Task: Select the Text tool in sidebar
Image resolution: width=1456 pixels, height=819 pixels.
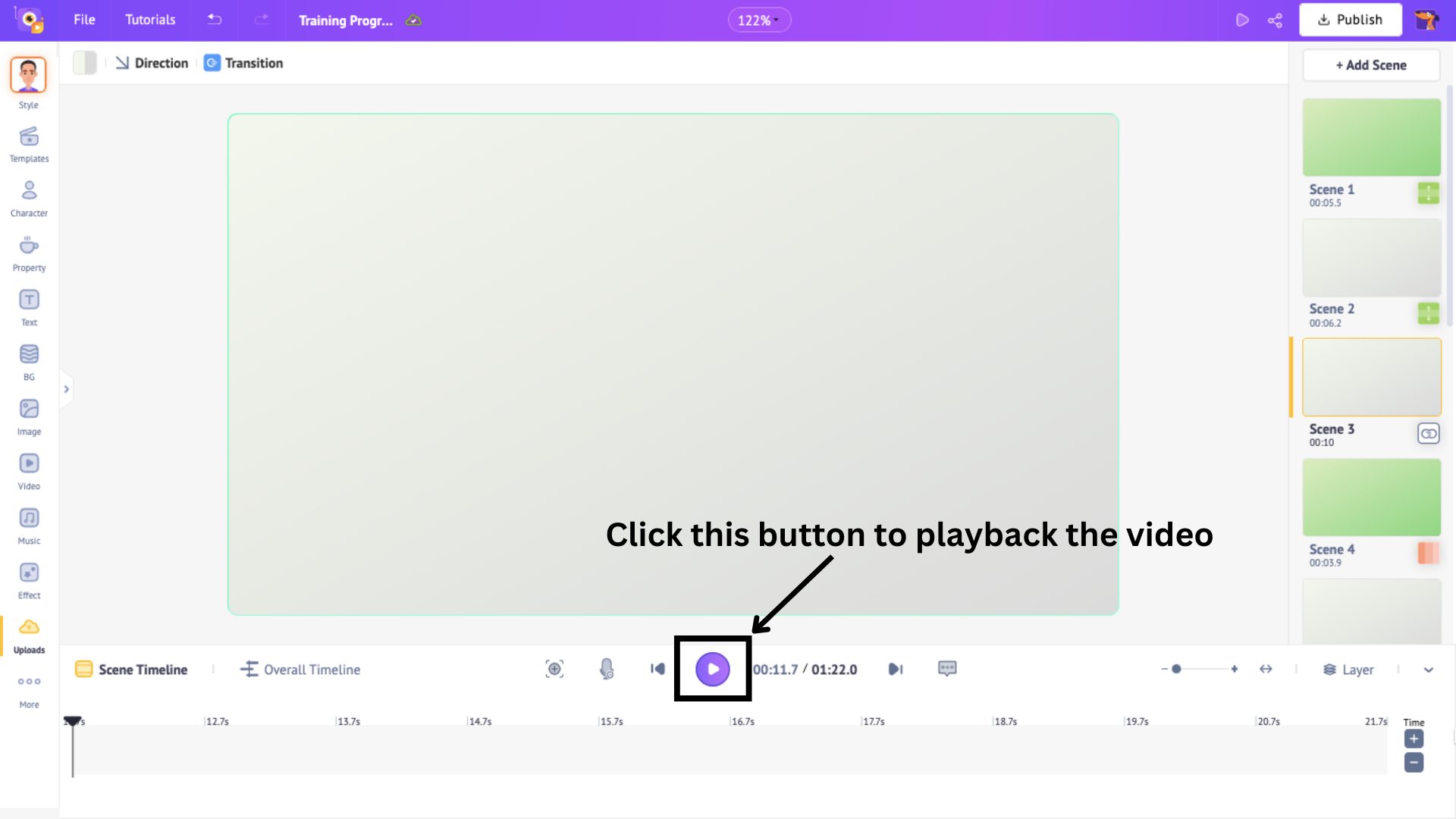Action: (29, 308)
